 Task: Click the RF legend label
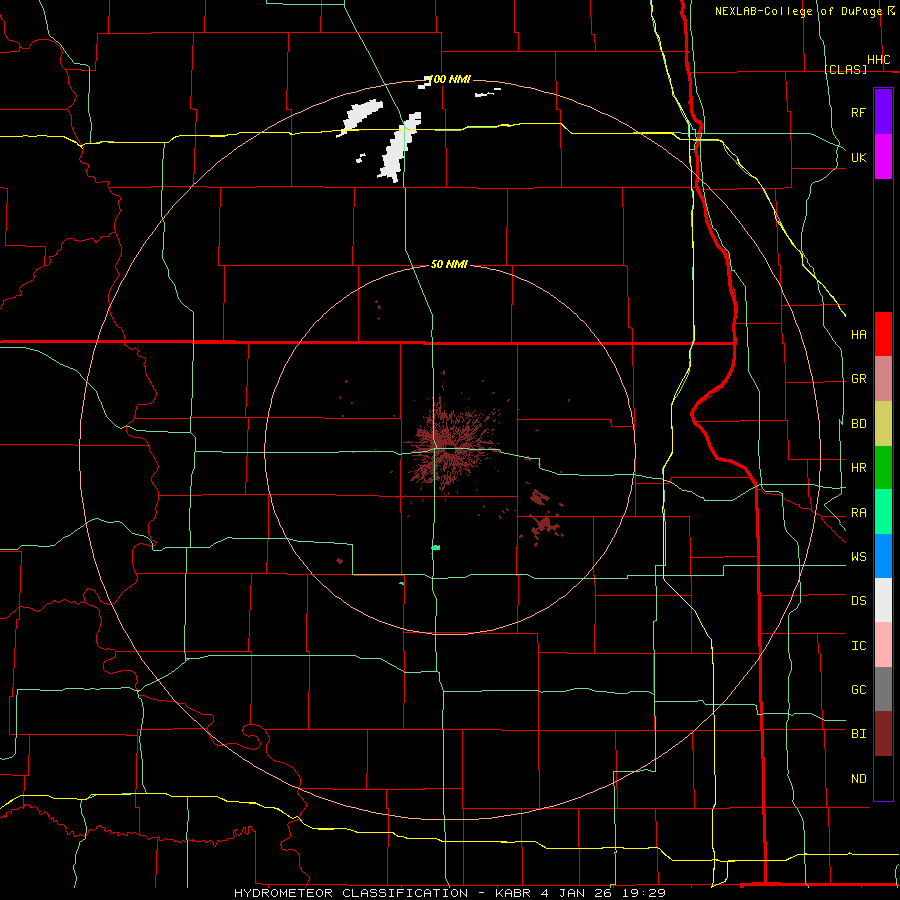(x=858, y=112)
